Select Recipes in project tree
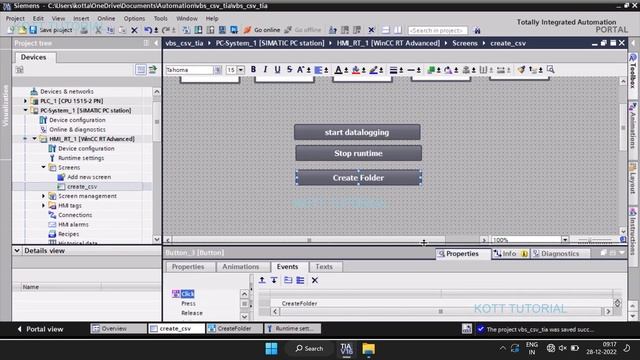This screenshot has height=360, width=640. [68, 234]
